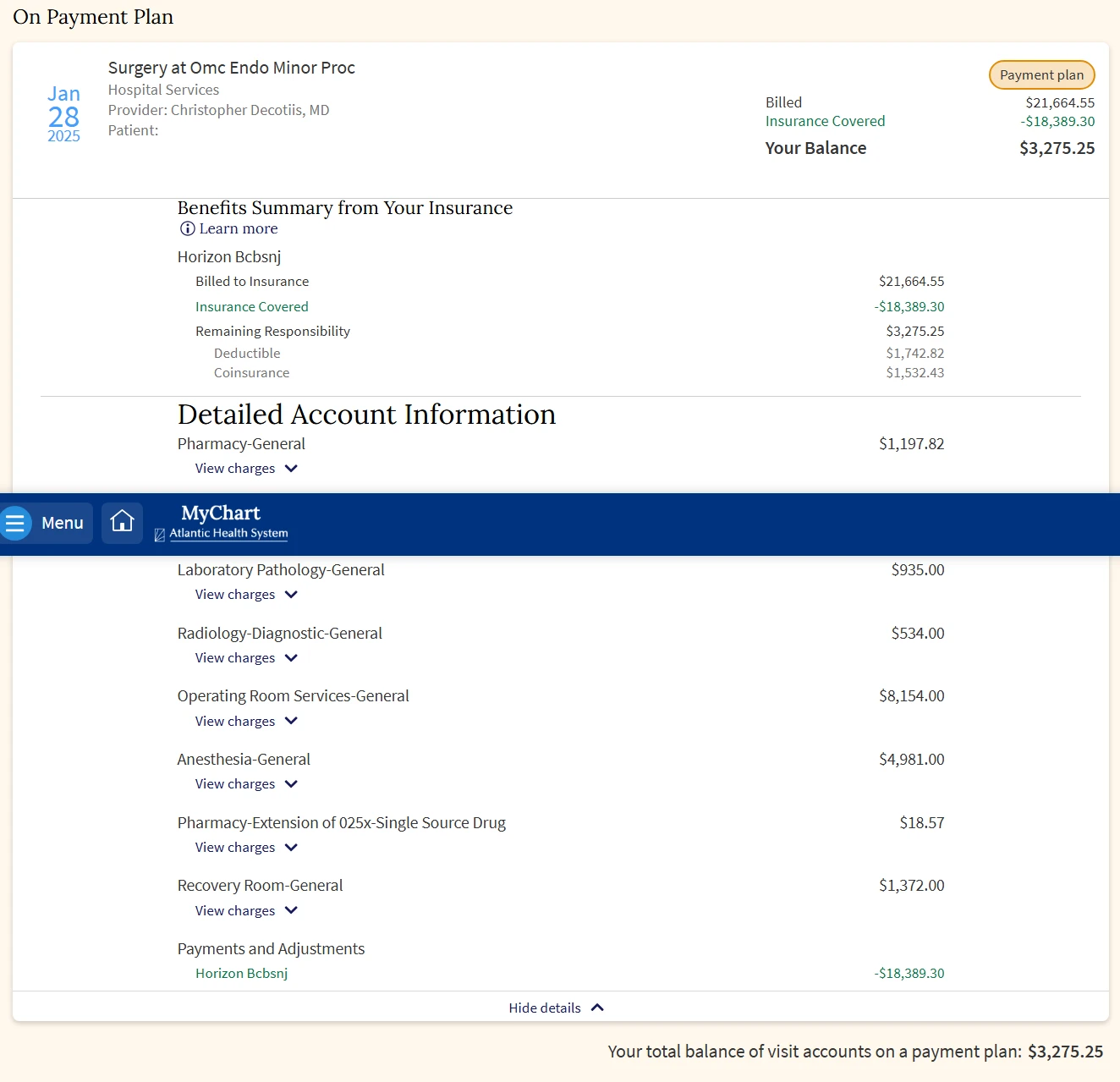
Task: Click the Radiology-Diagnostic-General amount $534.00
Action: pyautogui.click(x=918, y=634)
